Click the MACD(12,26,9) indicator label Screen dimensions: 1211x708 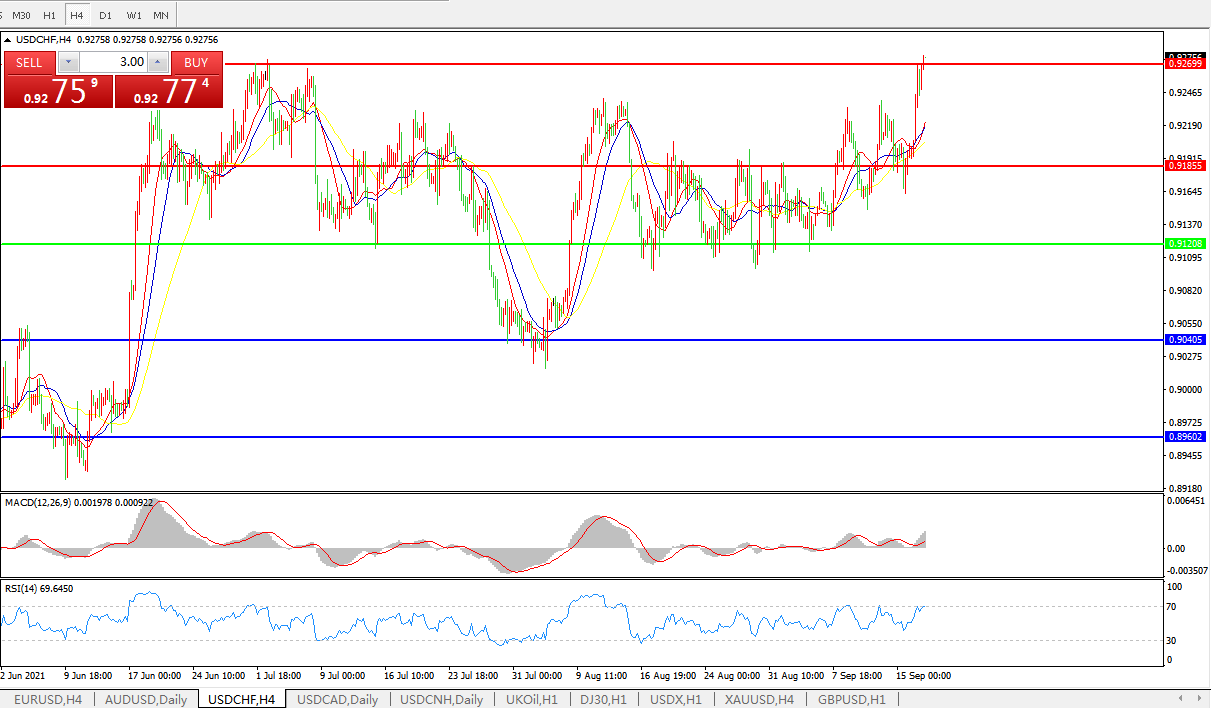tap(38, 502)
